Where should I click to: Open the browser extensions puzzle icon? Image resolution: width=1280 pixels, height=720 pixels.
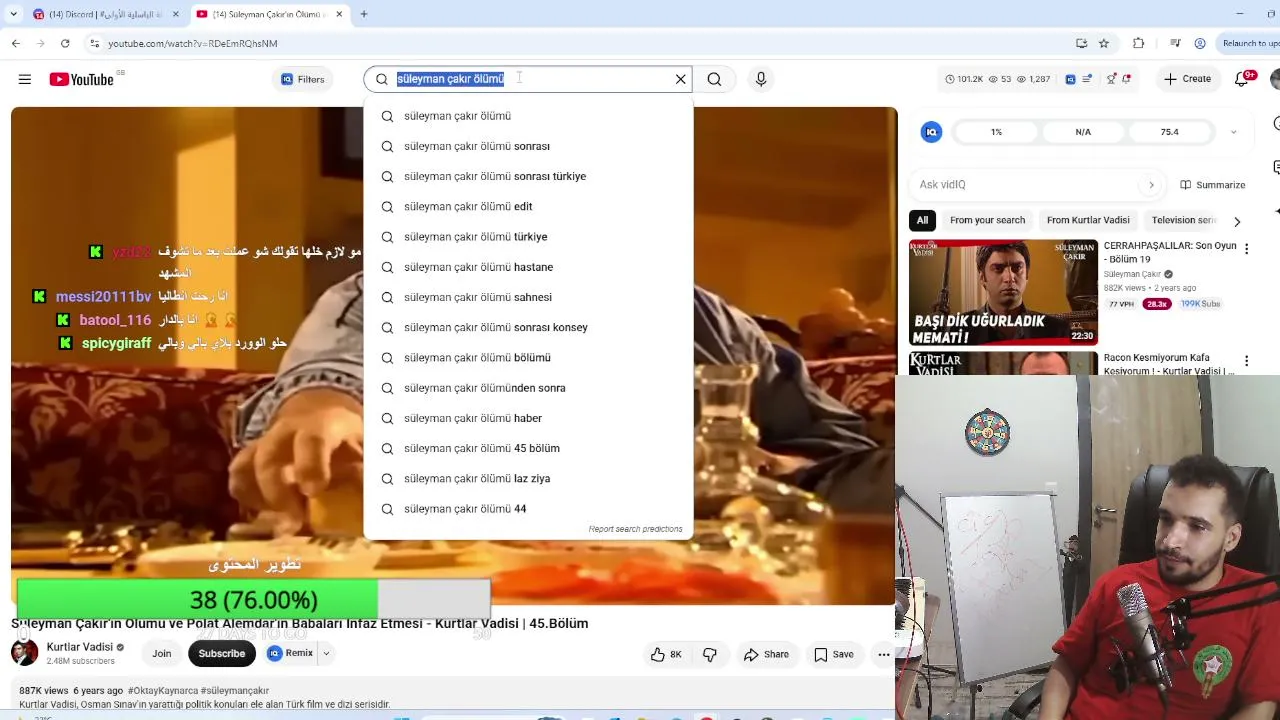pyautogui.click(x=1138, y=43)
